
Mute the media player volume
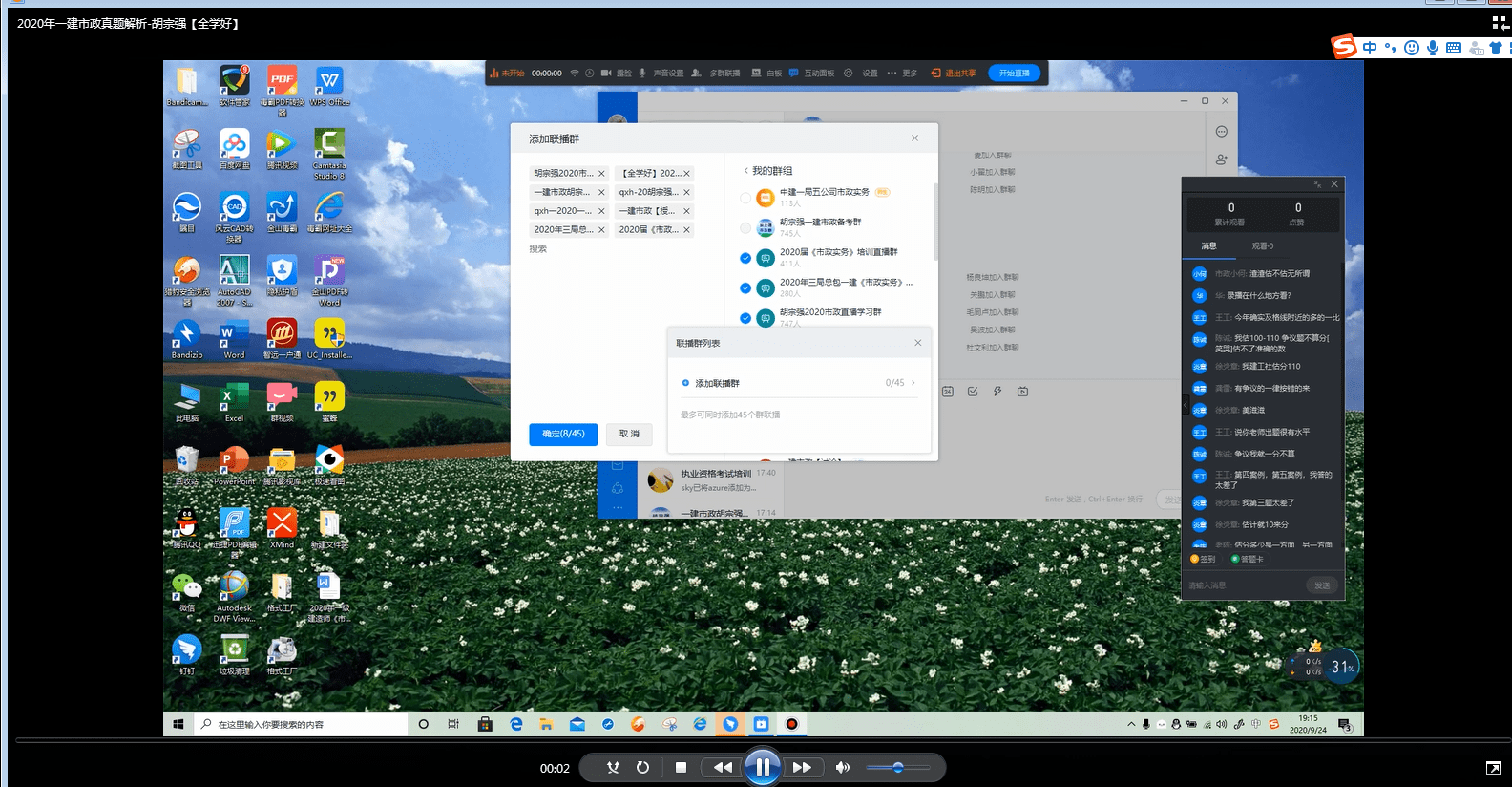click(x=842, y=767)
